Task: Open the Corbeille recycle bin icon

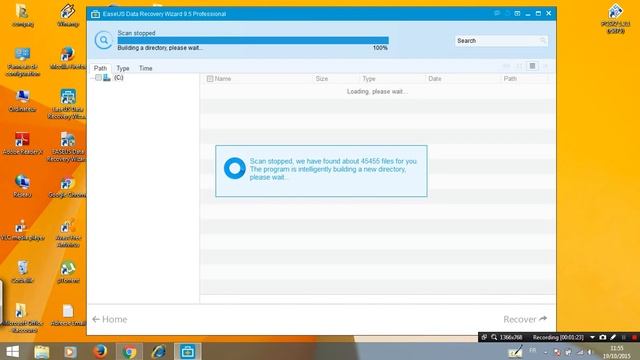Action: coord(22,272)
